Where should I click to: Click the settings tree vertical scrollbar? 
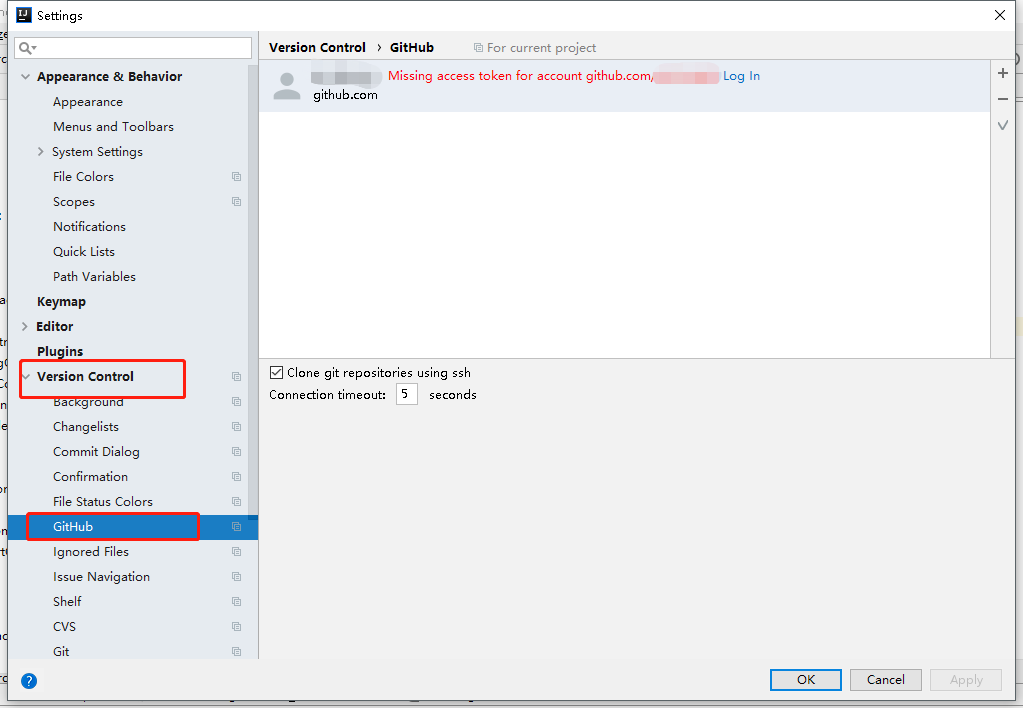point(253,290)
